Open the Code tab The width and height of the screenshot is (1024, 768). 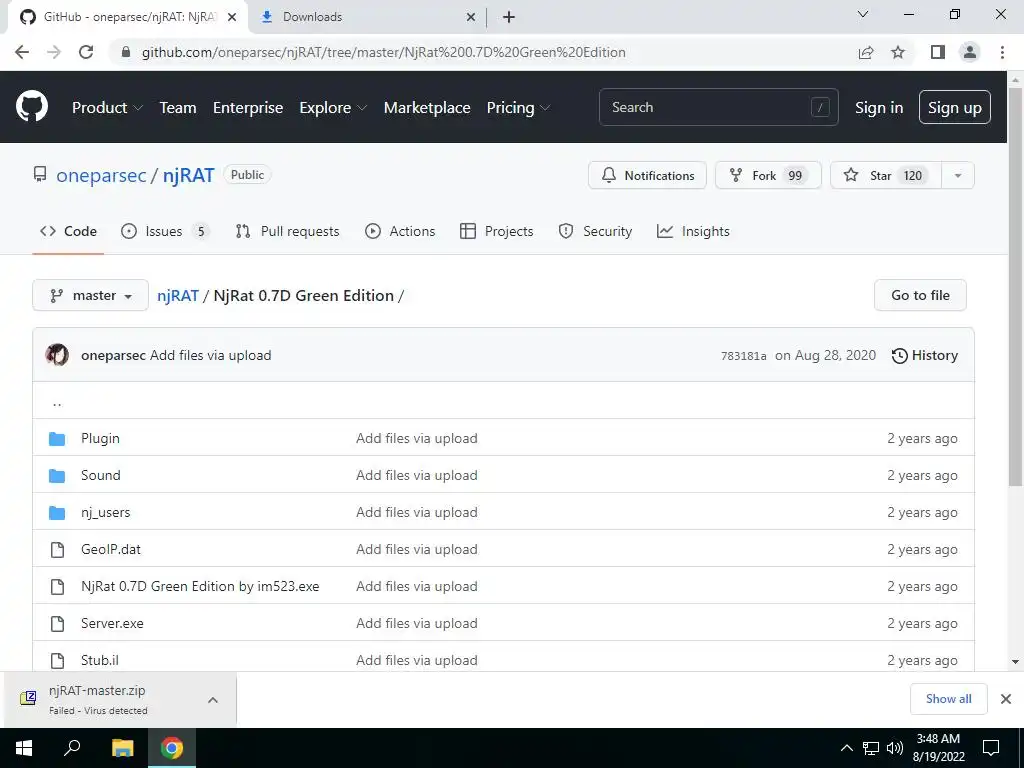68,231
